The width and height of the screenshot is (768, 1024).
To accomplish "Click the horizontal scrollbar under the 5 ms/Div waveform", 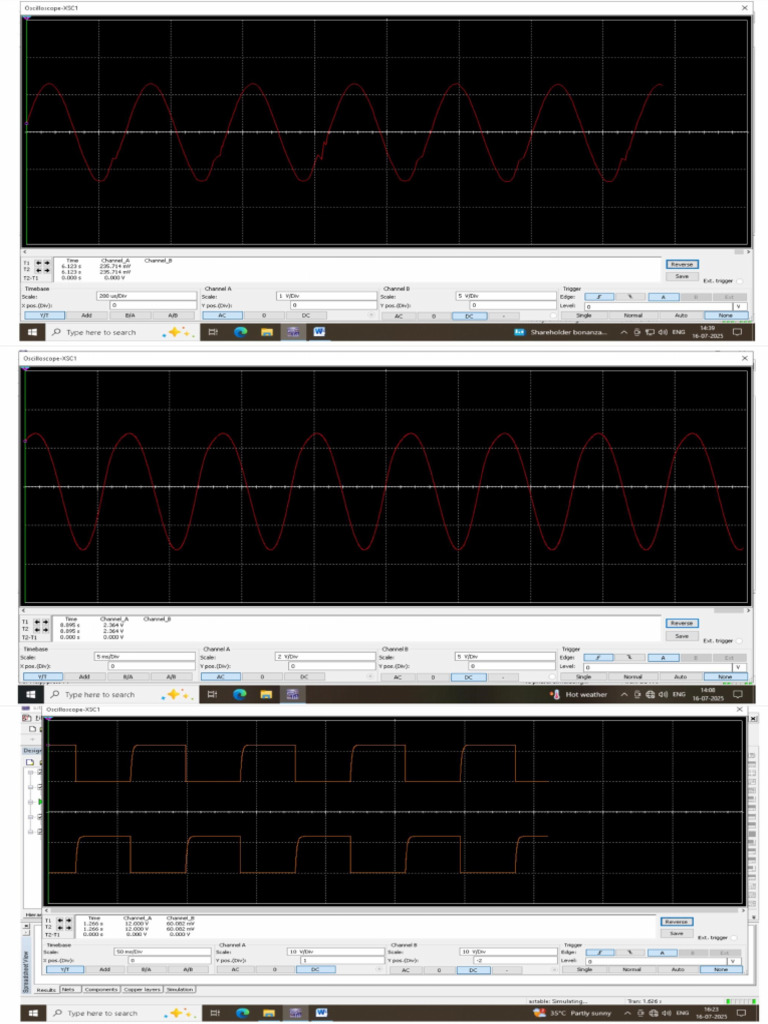I will coord(387,610).
